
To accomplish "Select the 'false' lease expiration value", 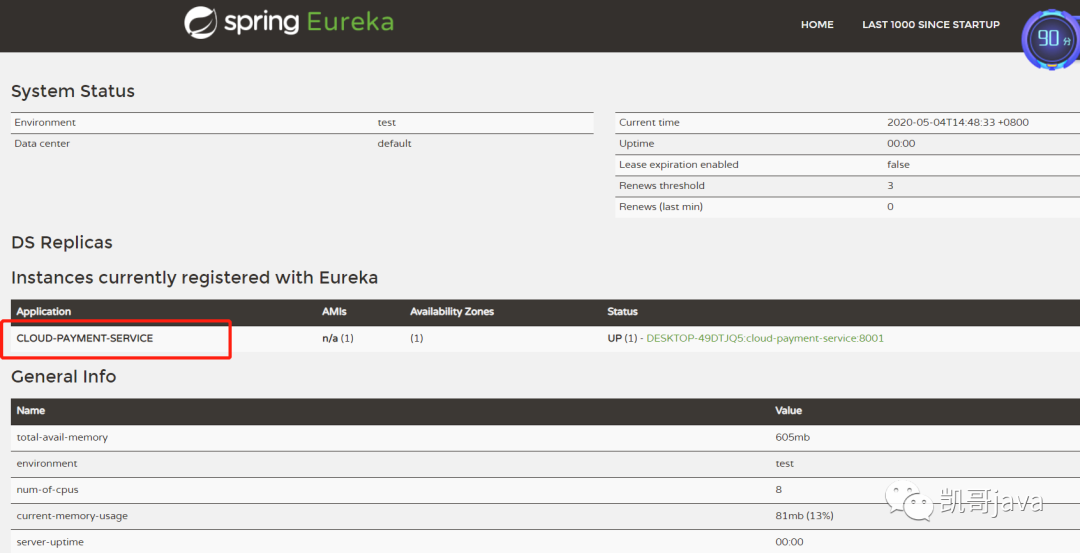I will [x=898, y=165].
